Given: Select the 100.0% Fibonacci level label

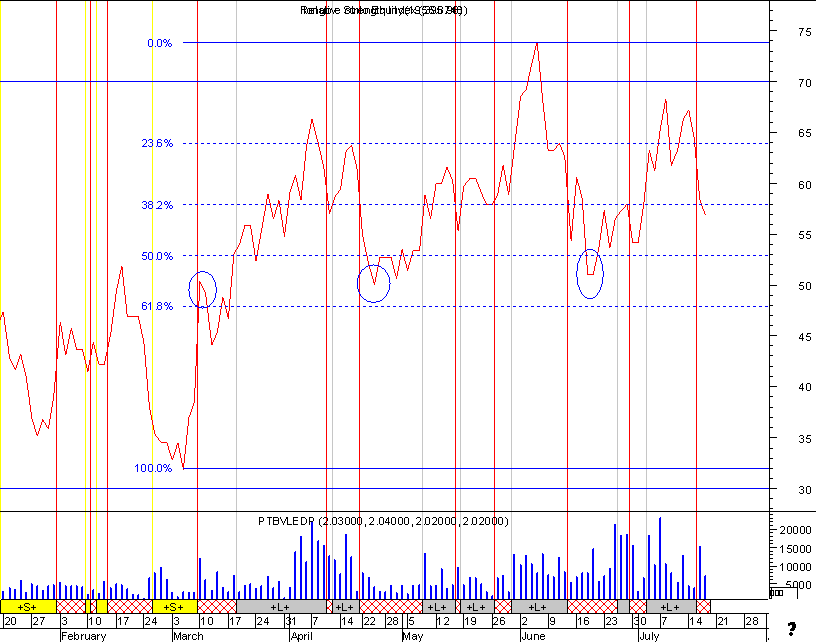Looking at the screenshot, I should [153, 468].
